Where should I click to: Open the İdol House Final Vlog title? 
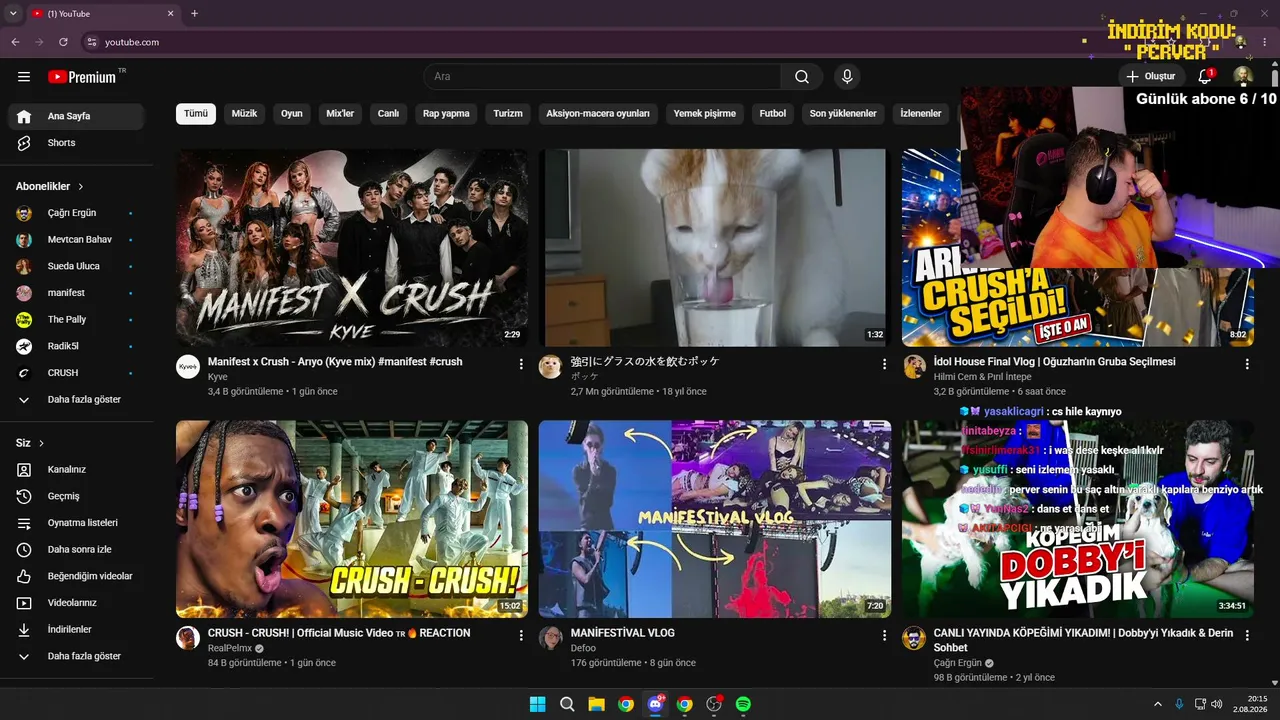pos(1054,362)
